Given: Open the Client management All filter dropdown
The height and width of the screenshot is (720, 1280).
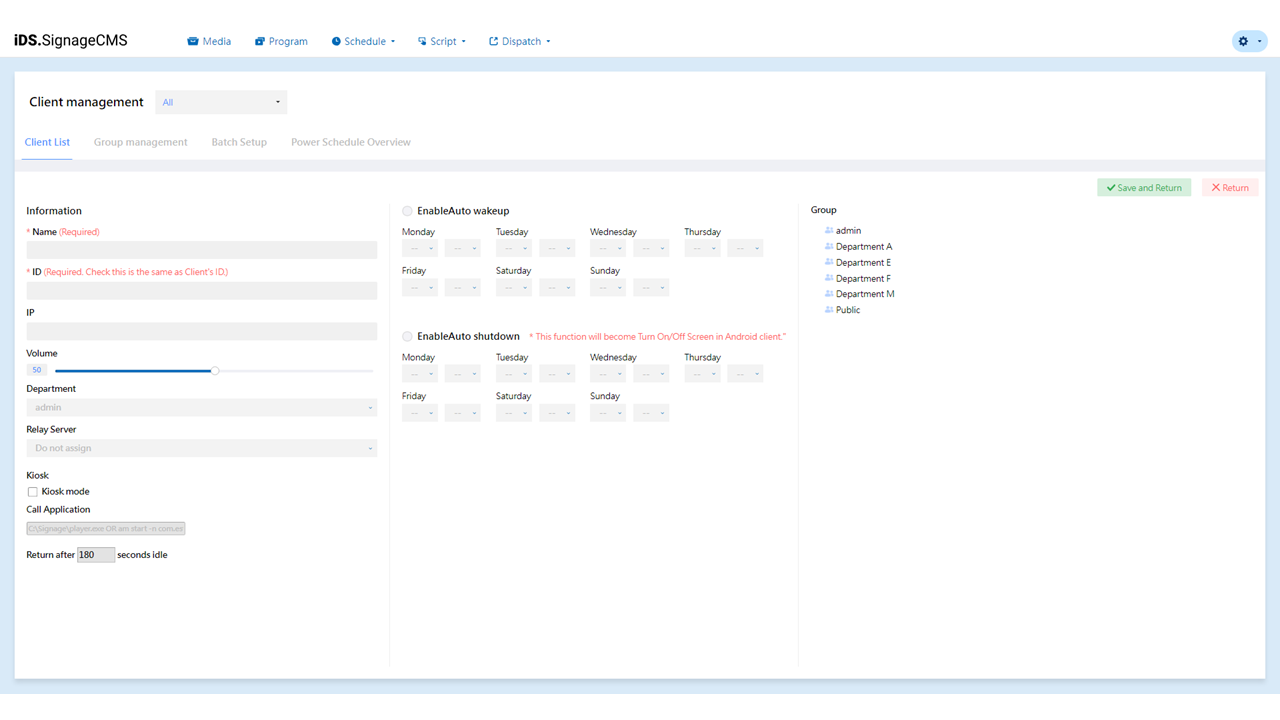Looking at the screenshot, I should click(221, 102).
